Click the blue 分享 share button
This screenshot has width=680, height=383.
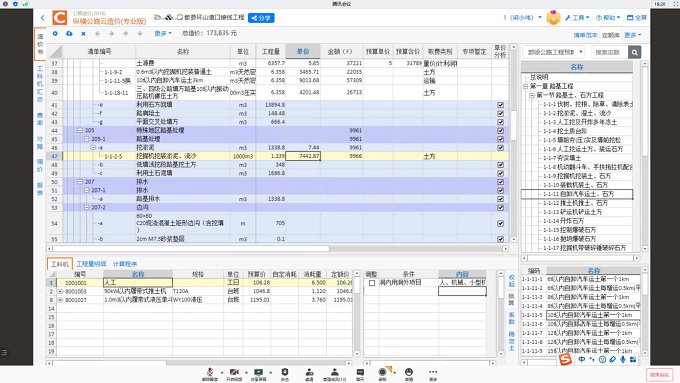pos(261,18)
